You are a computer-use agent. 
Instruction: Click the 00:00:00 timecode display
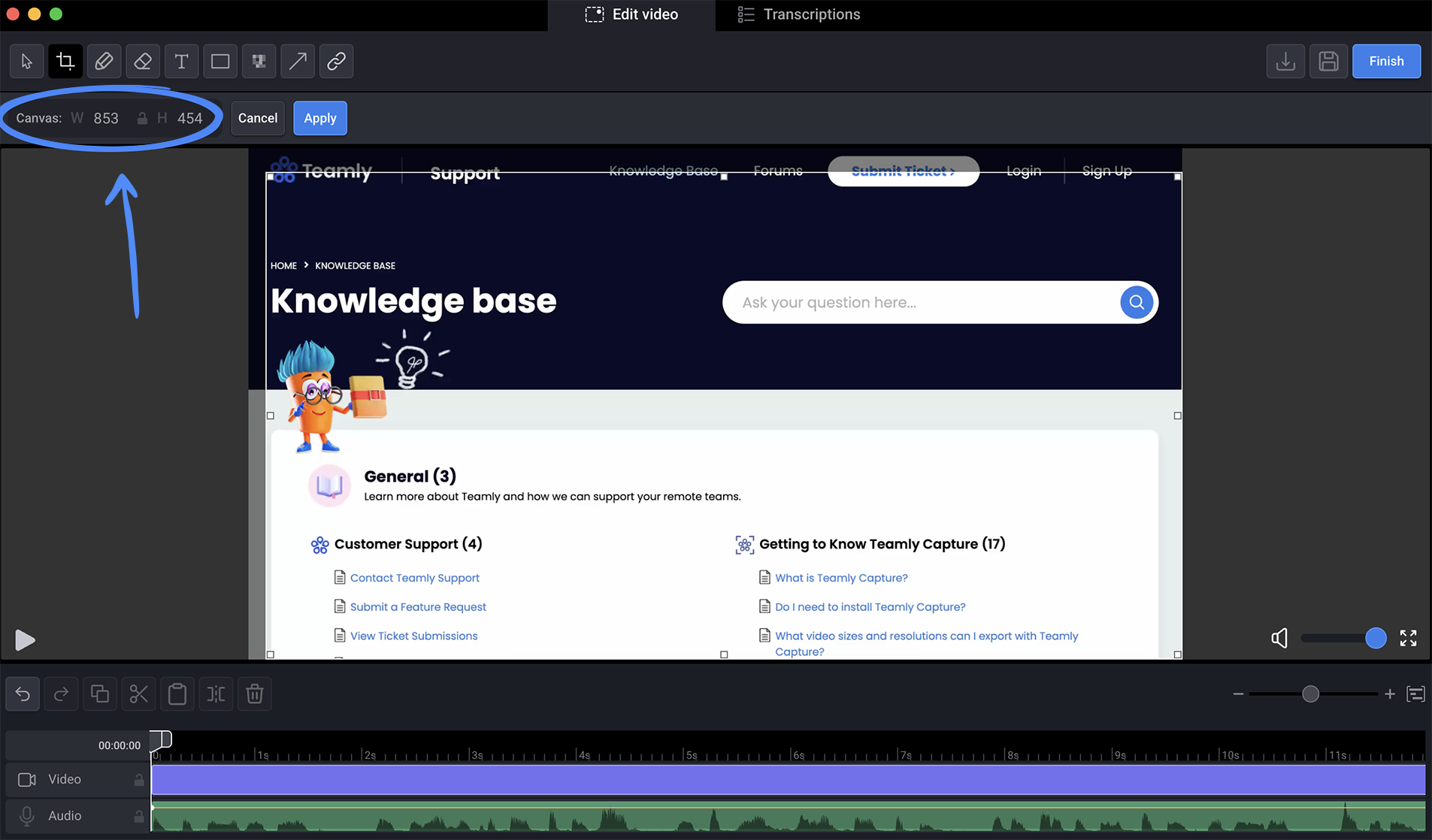click(x=120, y=745)
